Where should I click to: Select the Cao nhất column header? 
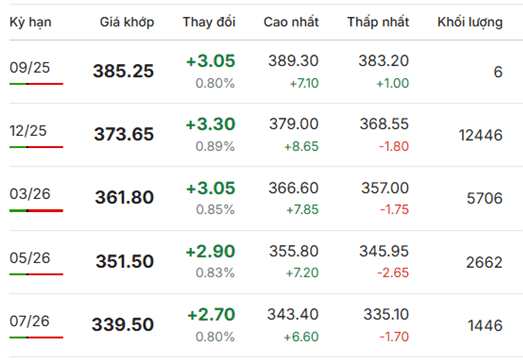click(291, 22)
